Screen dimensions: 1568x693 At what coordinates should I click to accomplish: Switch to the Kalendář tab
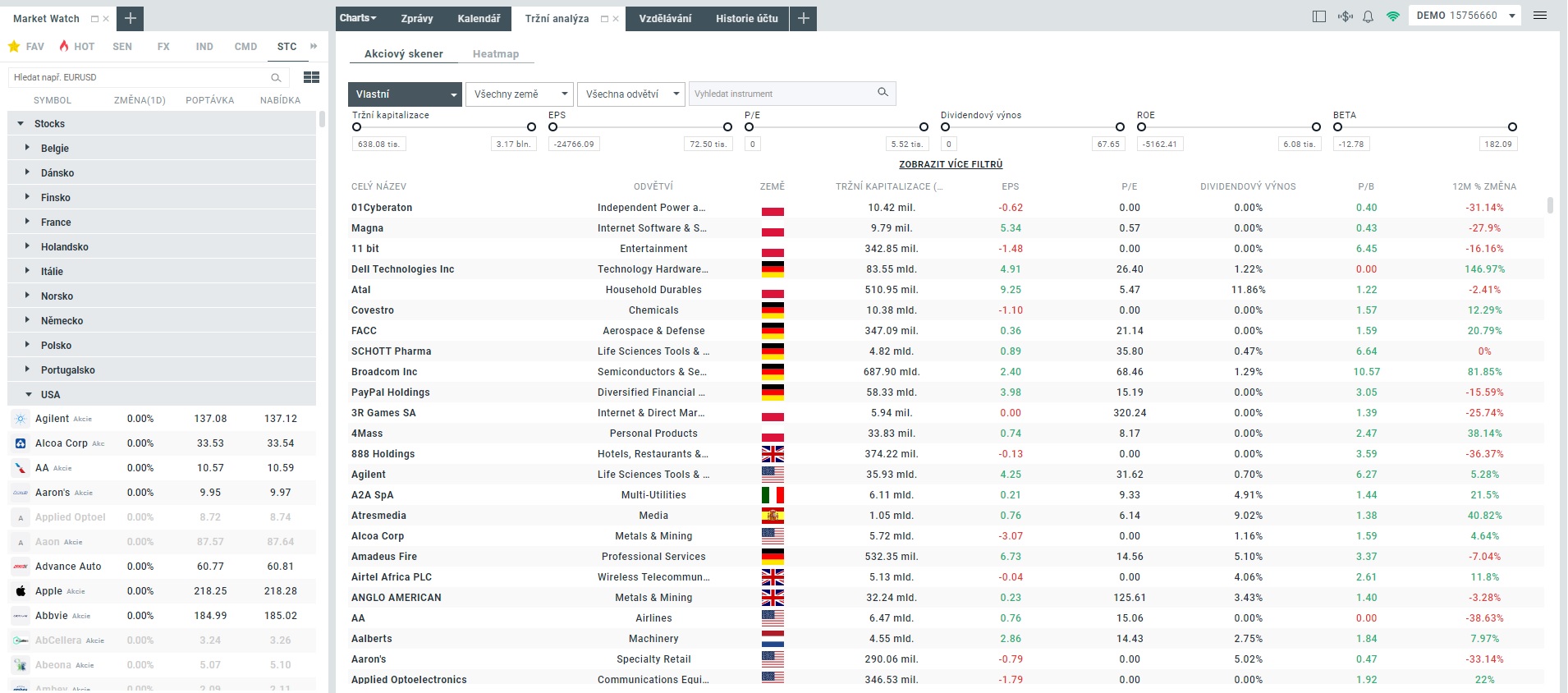click(479, 18)
